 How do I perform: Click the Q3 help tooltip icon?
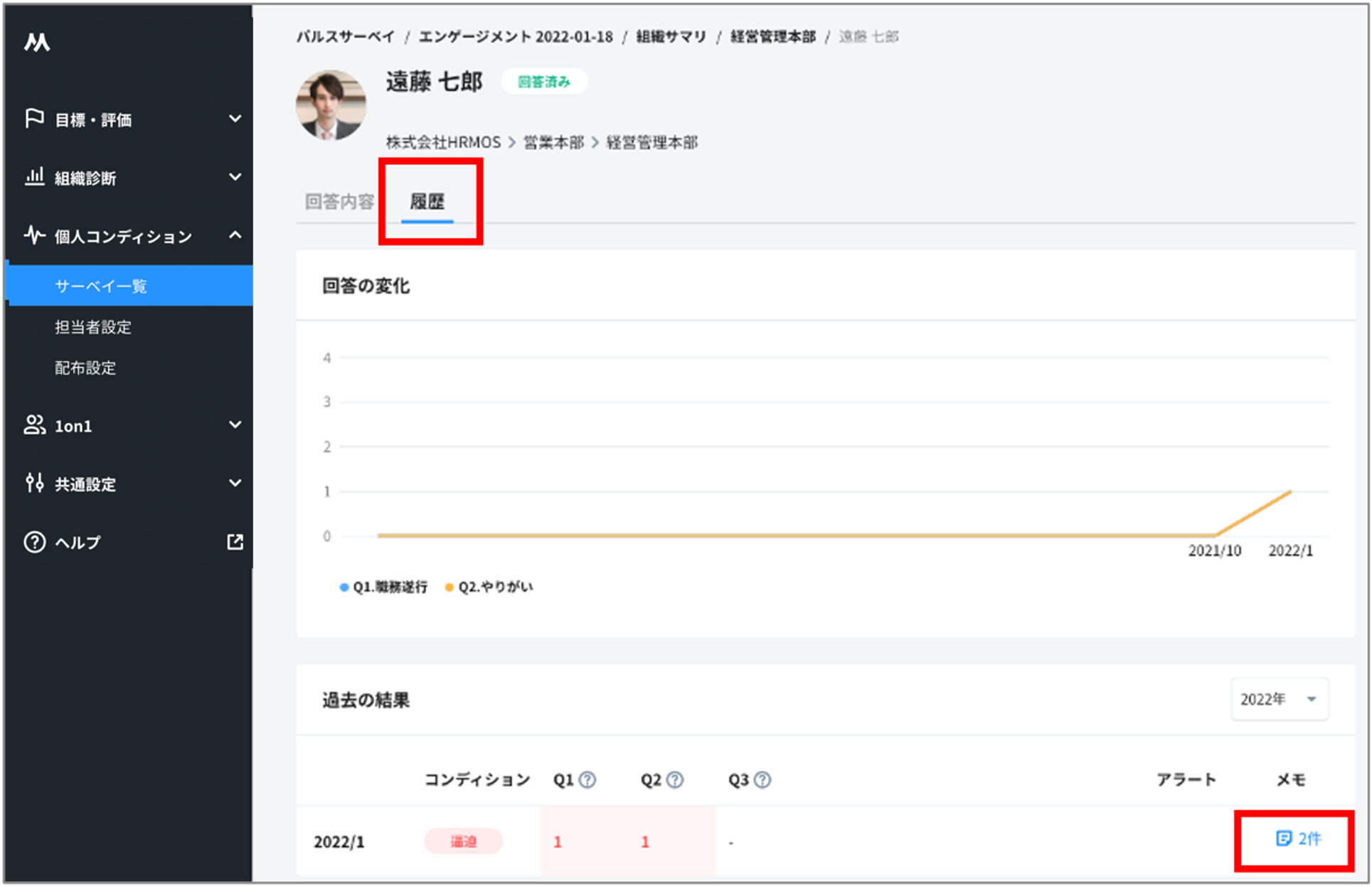tap(762, 780)
